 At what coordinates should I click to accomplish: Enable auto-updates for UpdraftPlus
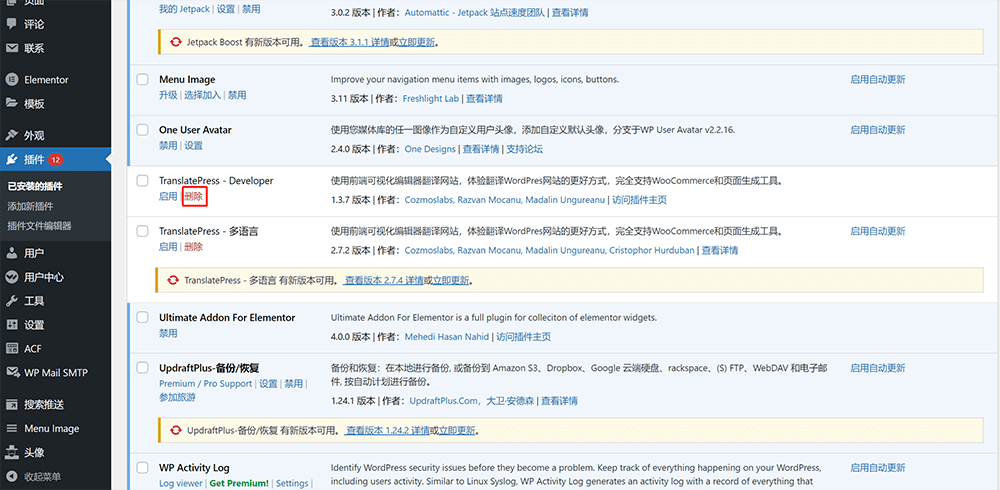point(878,368)
